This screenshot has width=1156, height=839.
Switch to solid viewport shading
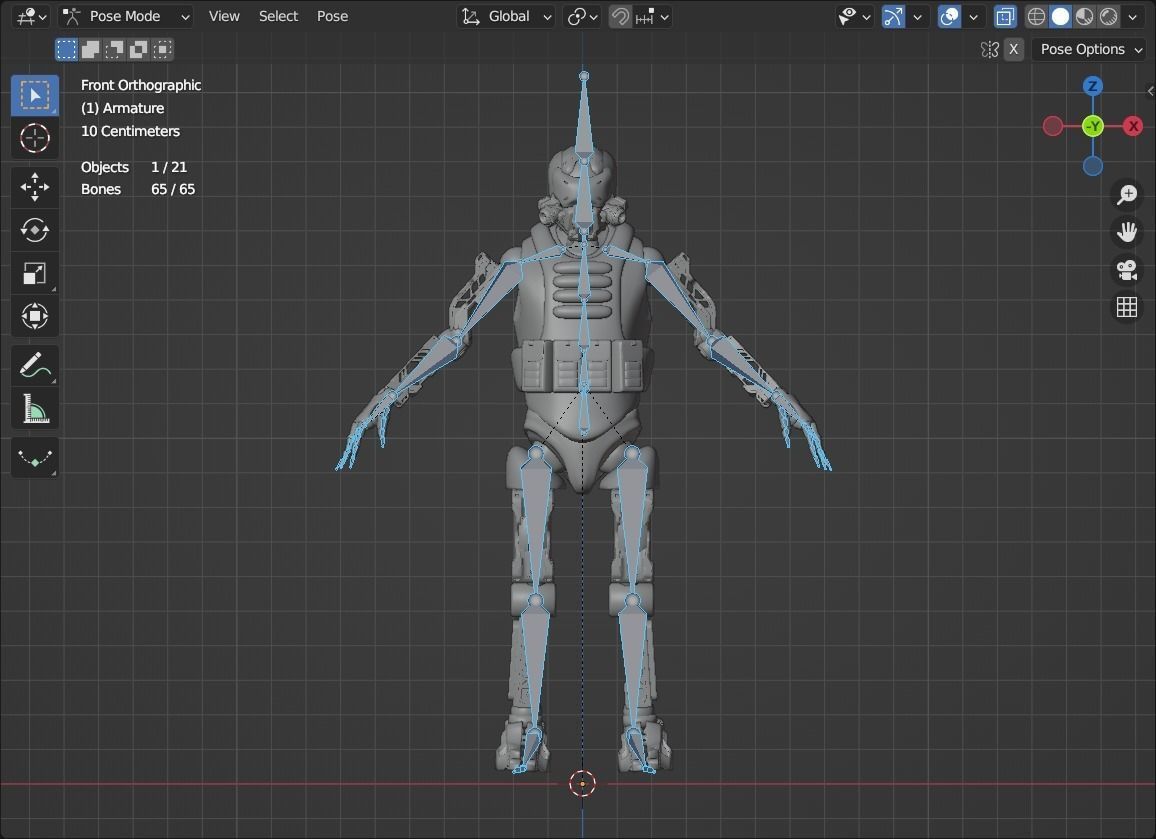(1060, 16)
